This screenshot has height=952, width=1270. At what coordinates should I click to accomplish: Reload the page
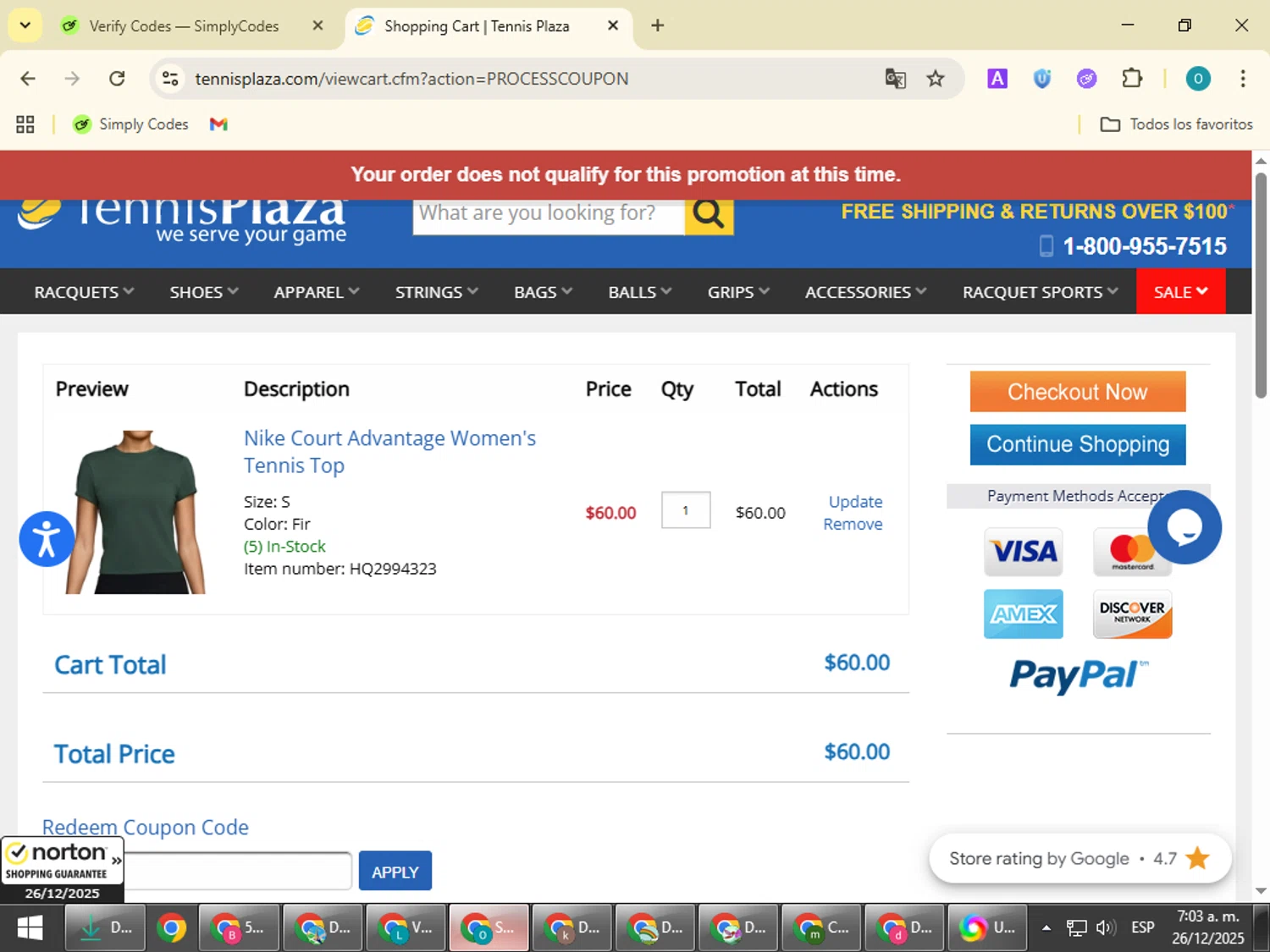tap(117, 79)
